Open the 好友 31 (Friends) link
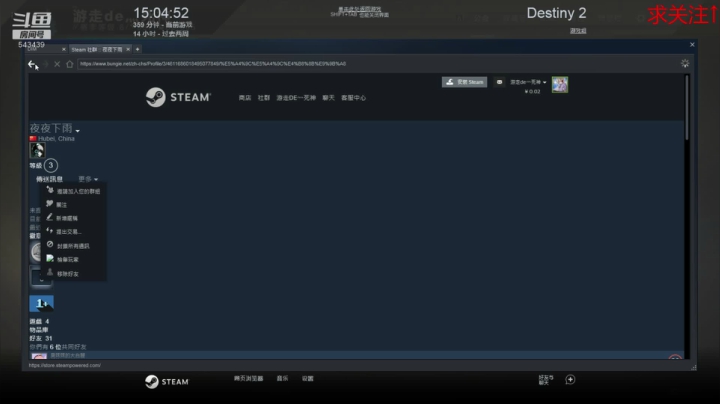 tap(41, 338)
